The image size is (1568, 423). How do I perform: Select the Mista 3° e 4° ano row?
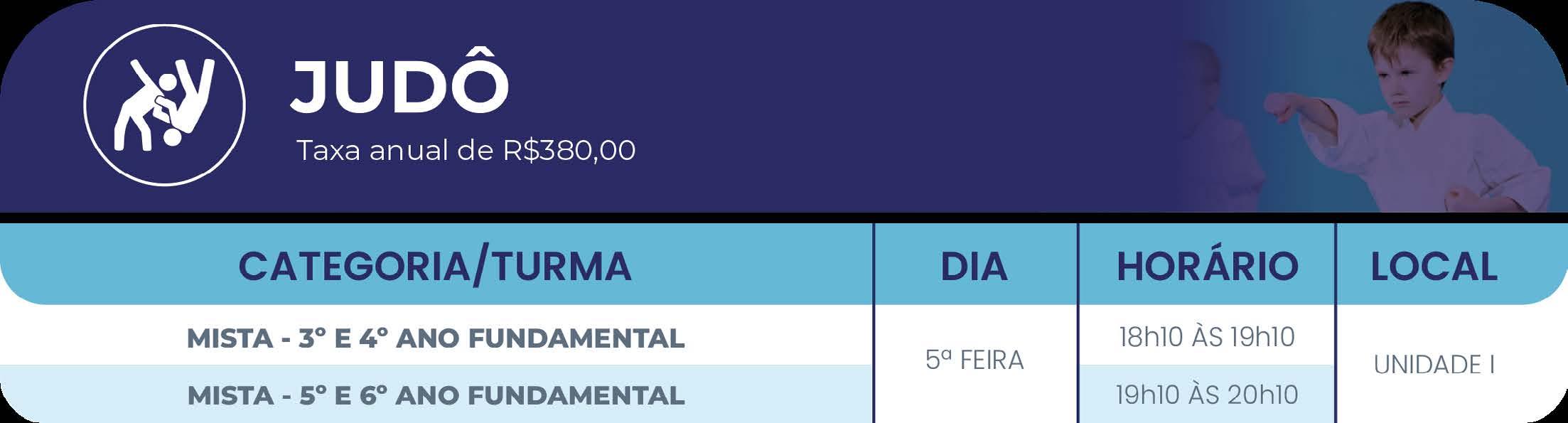click(436, 337)
